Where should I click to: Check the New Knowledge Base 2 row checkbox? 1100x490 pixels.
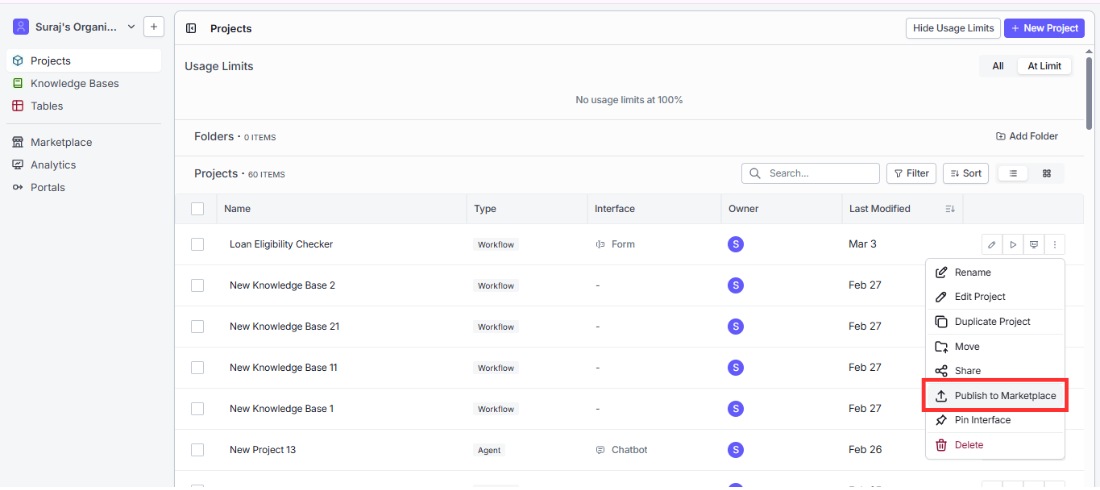198,286
